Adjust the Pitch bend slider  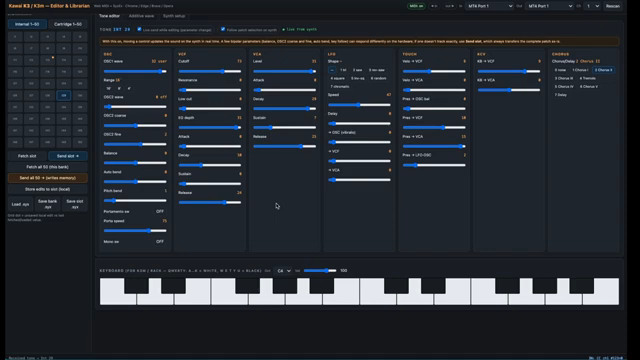point(135,200)
